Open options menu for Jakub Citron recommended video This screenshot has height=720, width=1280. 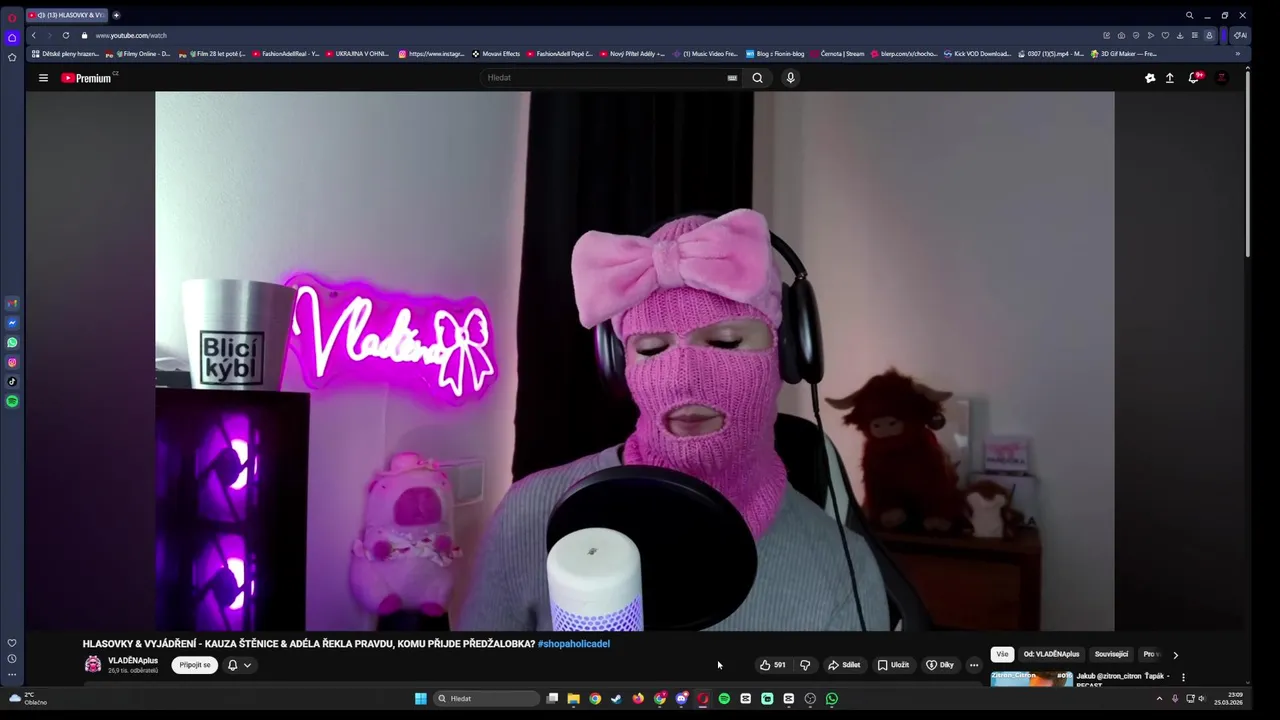click(1183, 677)
